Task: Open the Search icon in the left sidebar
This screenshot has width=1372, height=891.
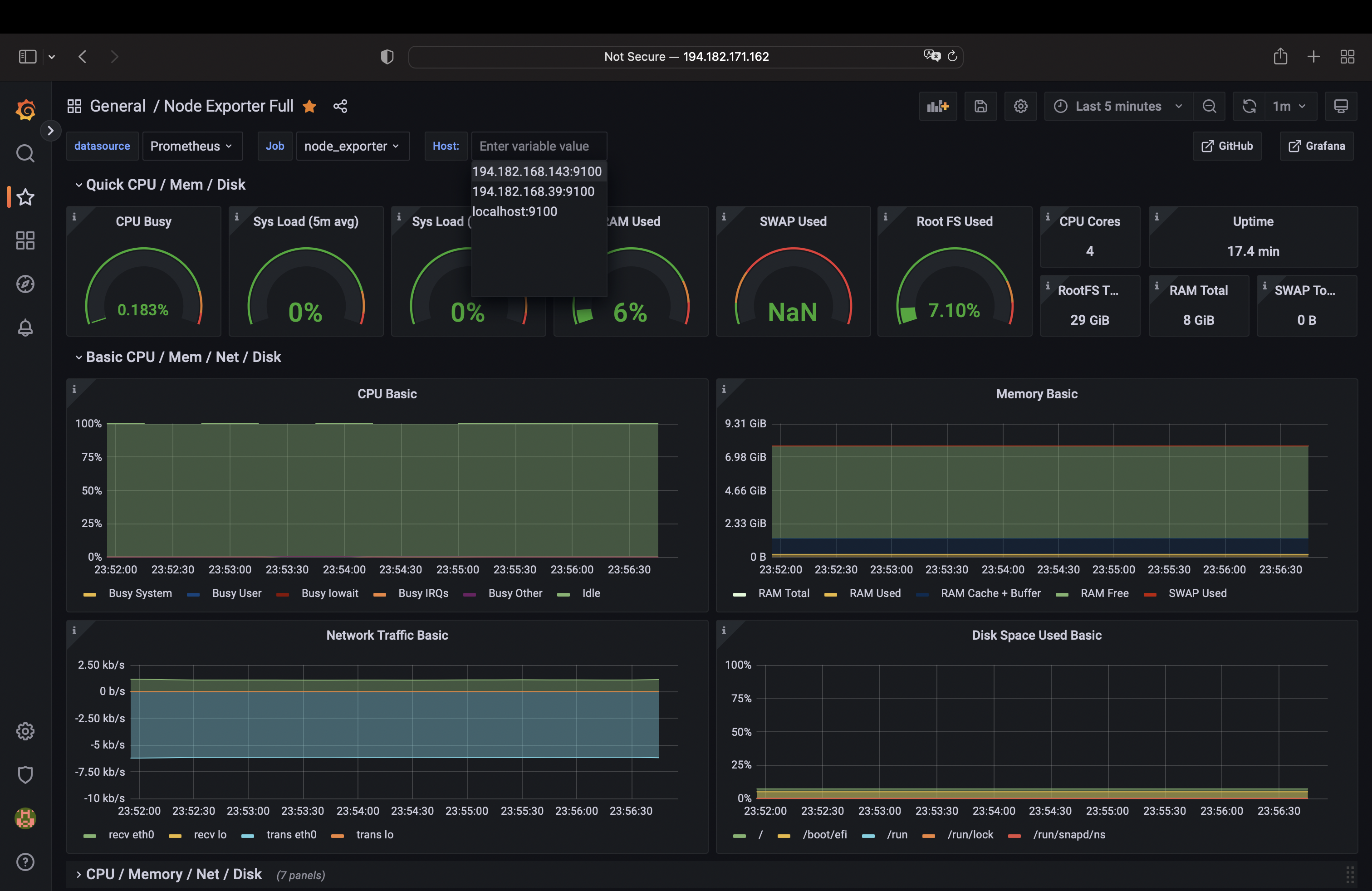Action: [25, 153]
